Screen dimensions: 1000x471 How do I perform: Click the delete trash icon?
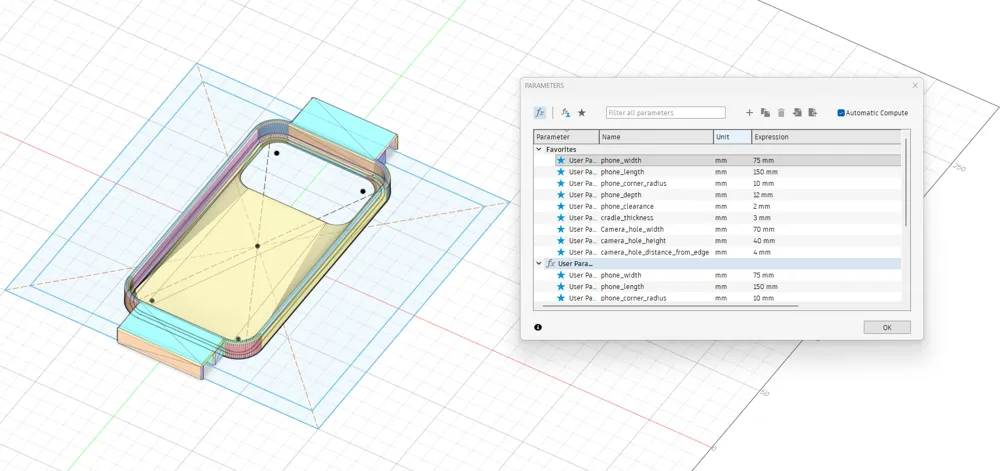781,113
